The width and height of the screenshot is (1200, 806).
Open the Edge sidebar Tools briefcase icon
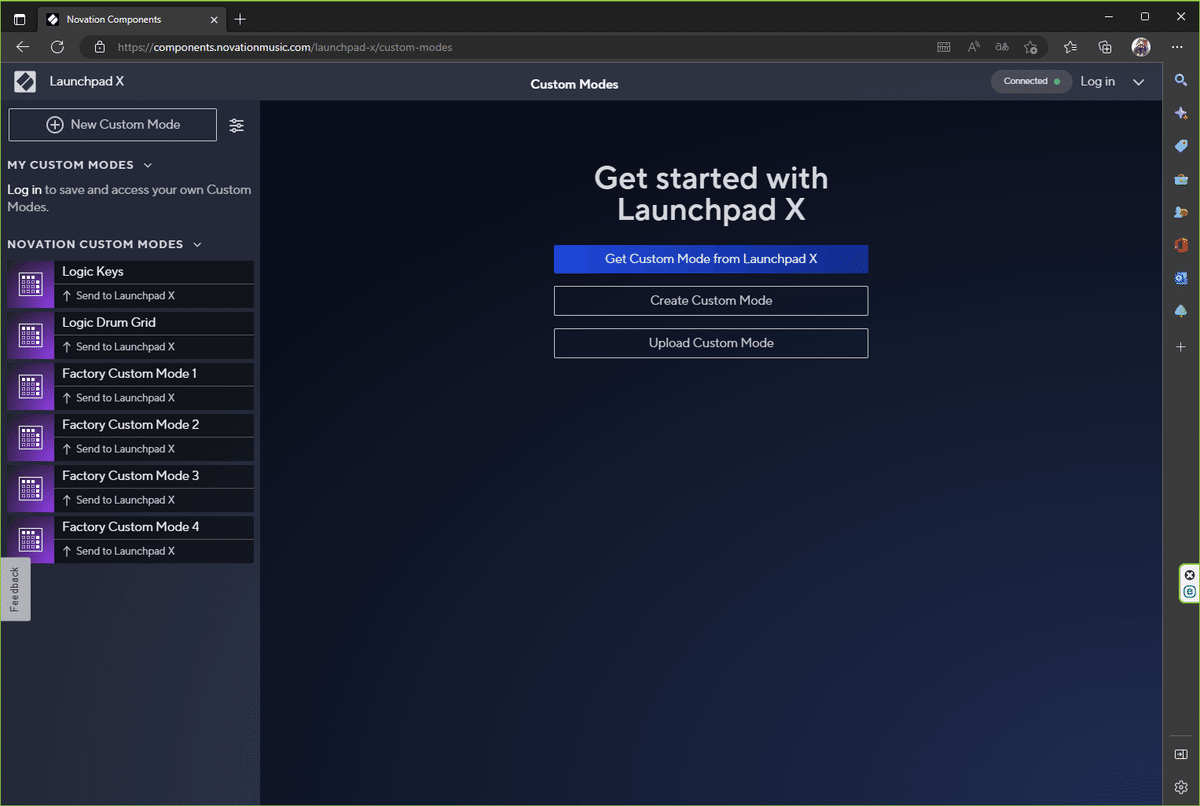(1181, 179)
